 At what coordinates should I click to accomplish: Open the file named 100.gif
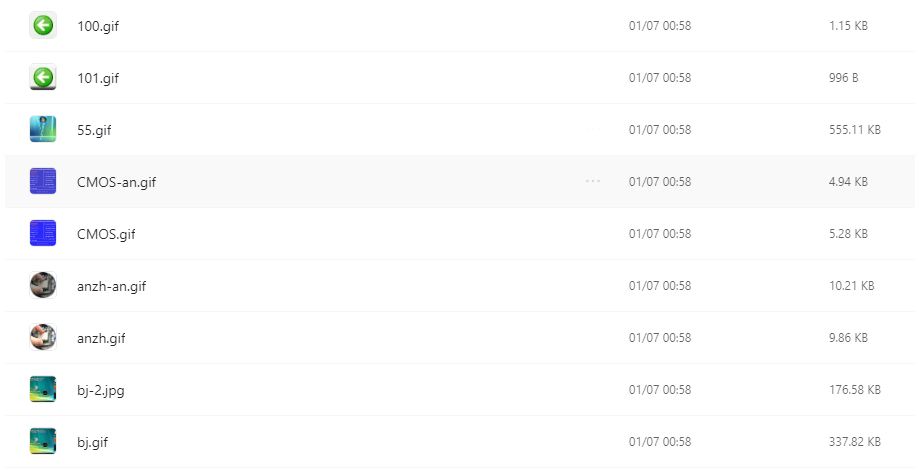[x=98, y=26]
